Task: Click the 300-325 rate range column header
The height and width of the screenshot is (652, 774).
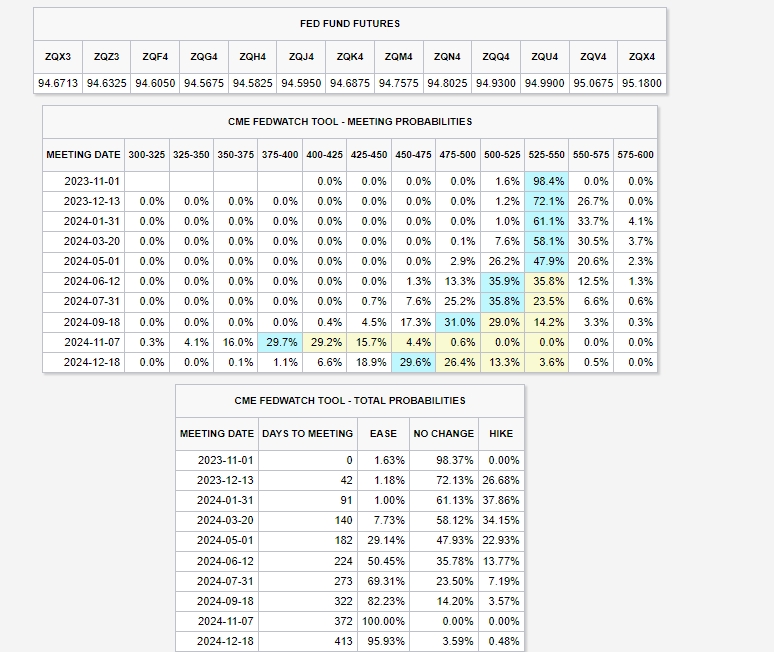Action: pyautogui.click(x=147, y=155)
